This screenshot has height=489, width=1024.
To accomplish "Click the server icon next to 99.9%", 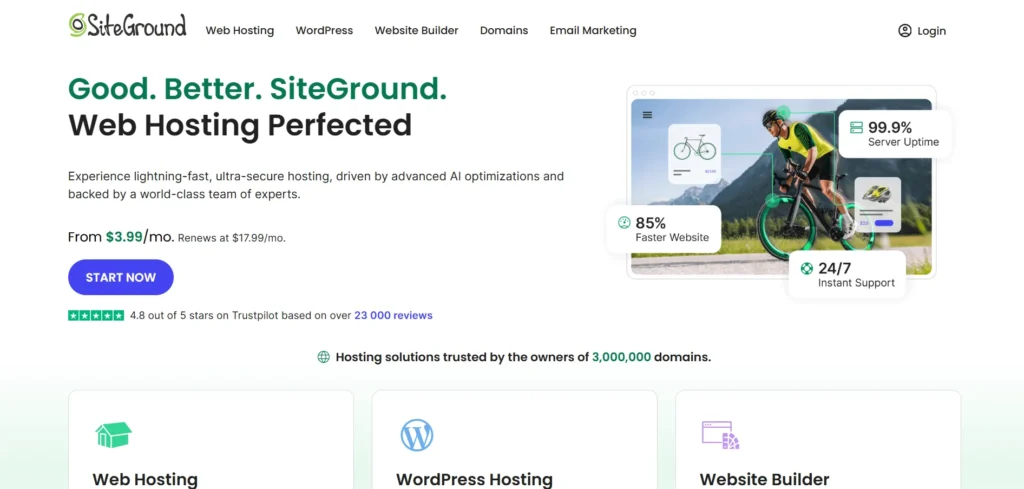I will pyautogui.click(x=855, y=128).
